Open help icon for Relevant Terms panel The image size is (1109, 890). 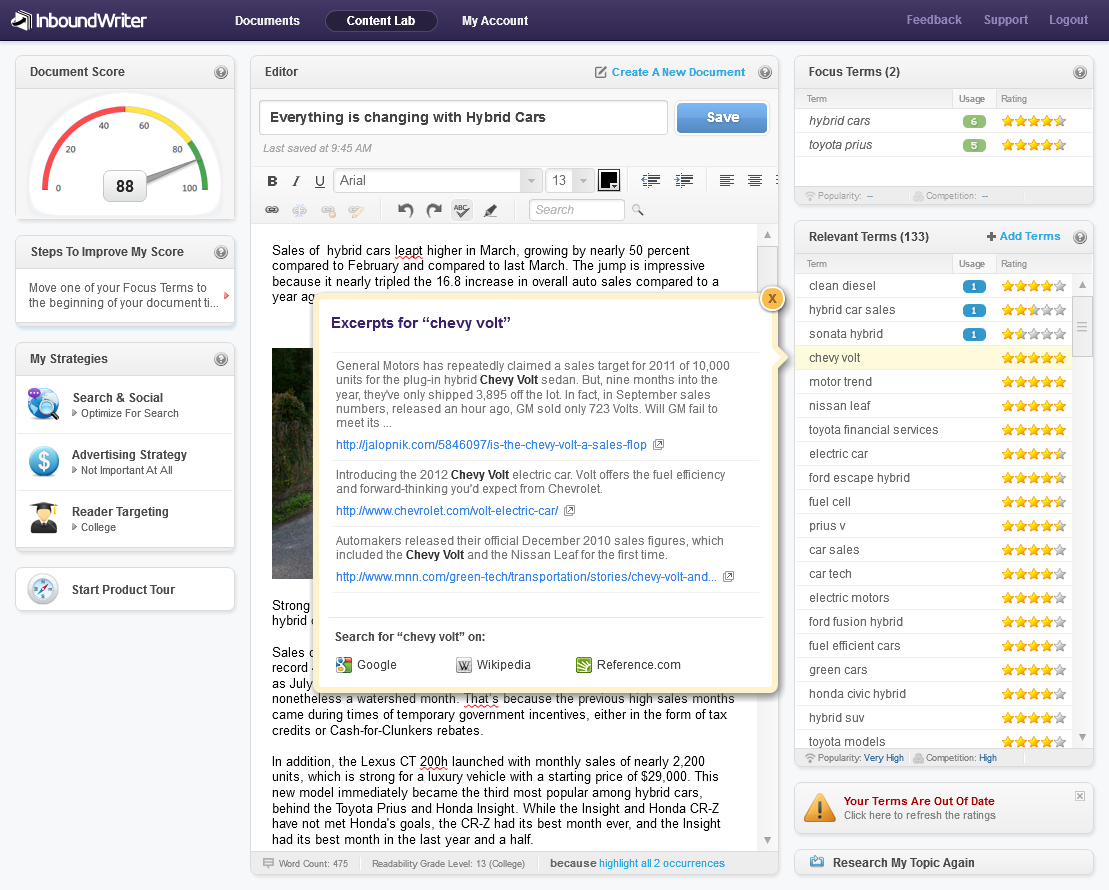1079,237
